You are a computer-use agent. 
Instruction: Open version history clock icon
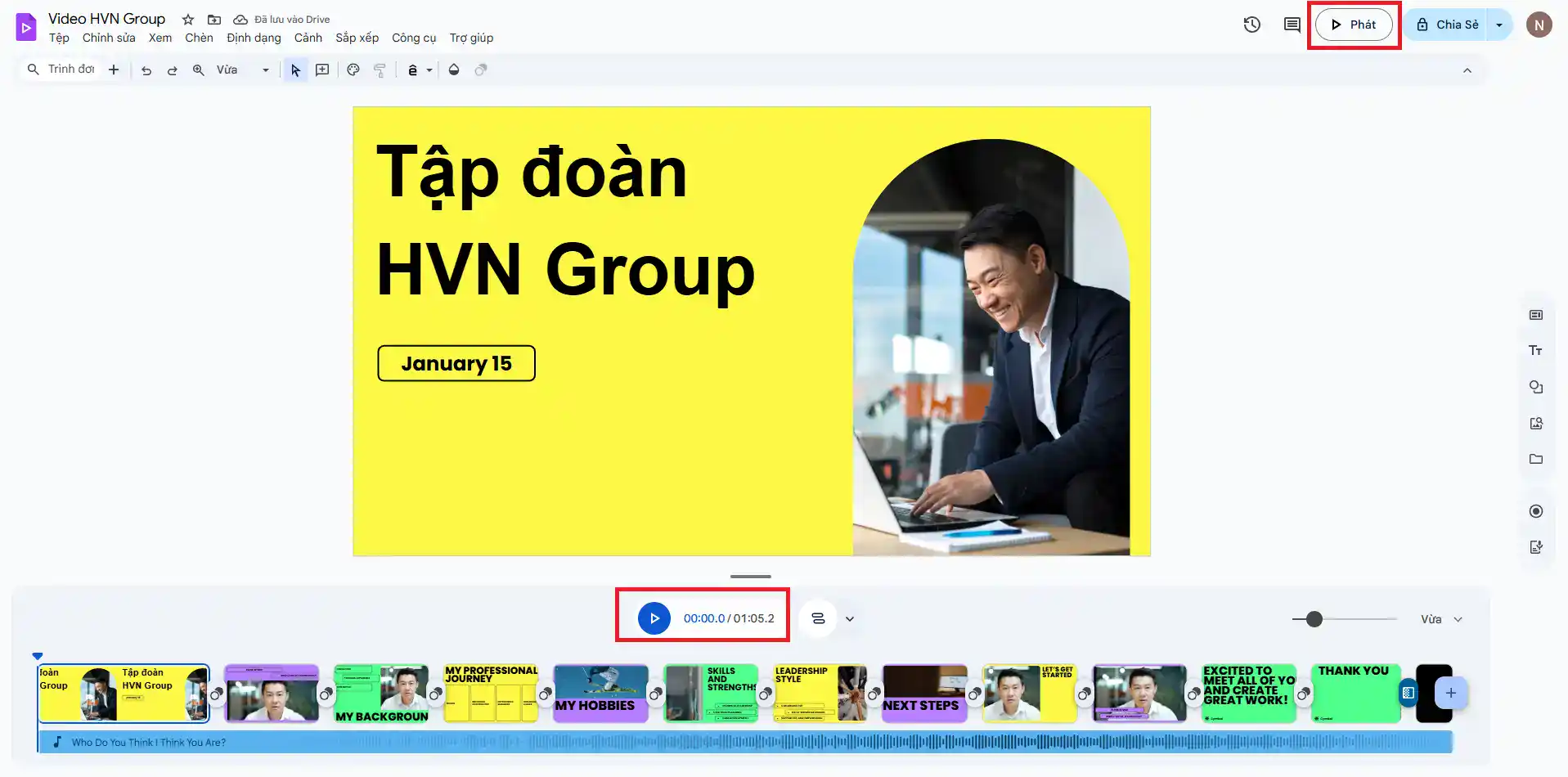[x=1251, y=25]
